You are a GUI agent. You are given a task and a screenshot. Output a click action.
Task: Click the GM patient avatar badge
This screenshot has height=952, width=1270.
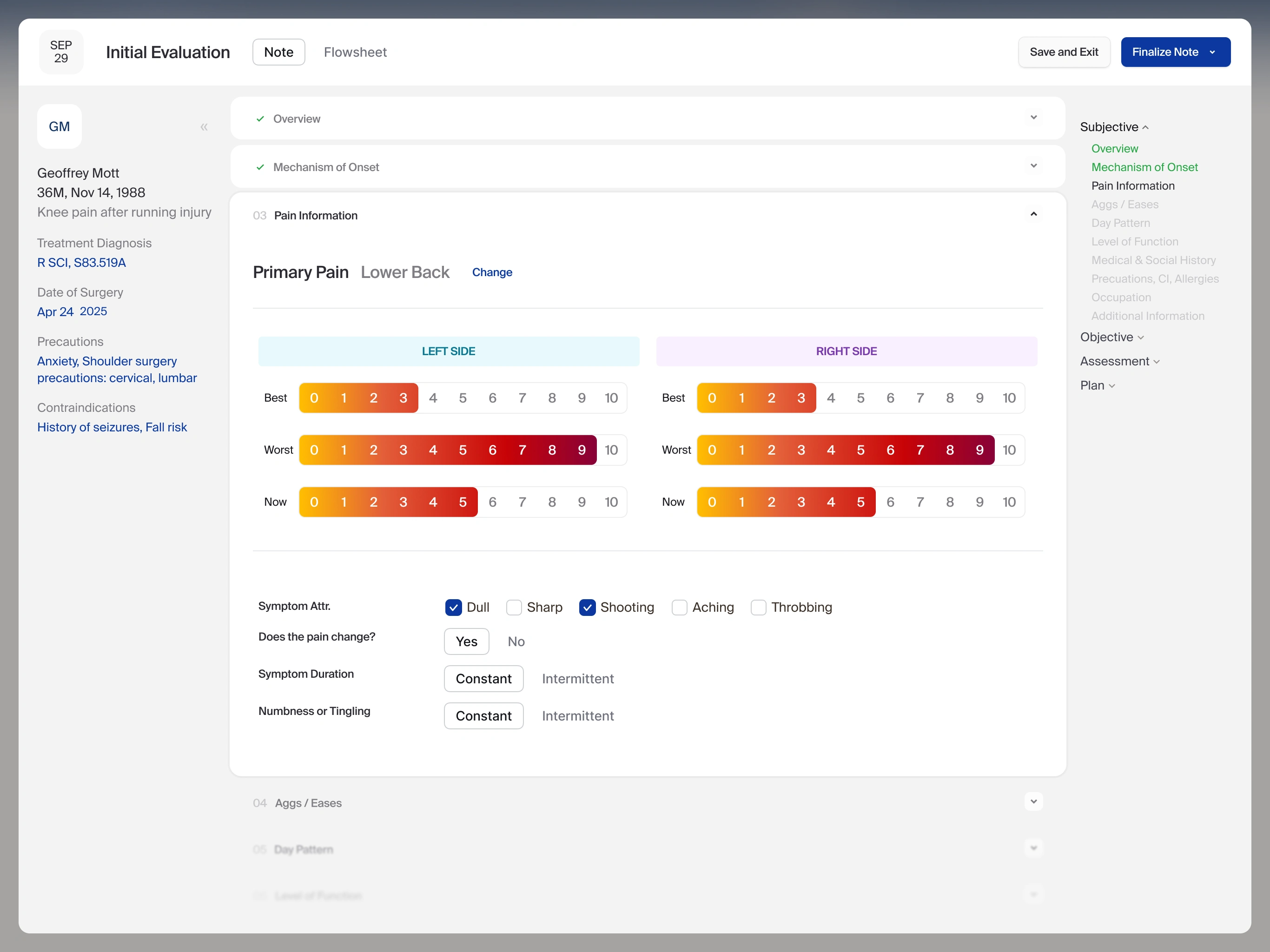(x=60, y=126)
